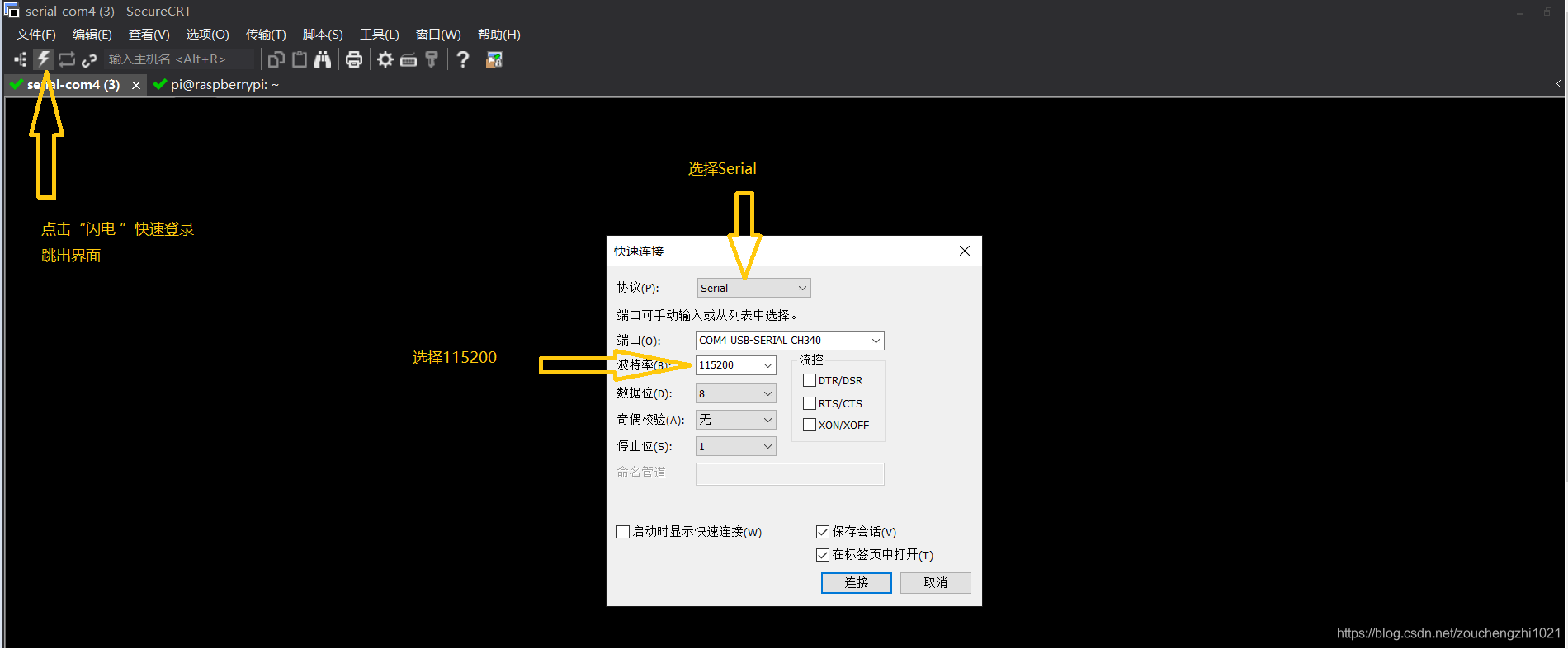
Task: Open the 文件(F) menu
Action: 36,35
